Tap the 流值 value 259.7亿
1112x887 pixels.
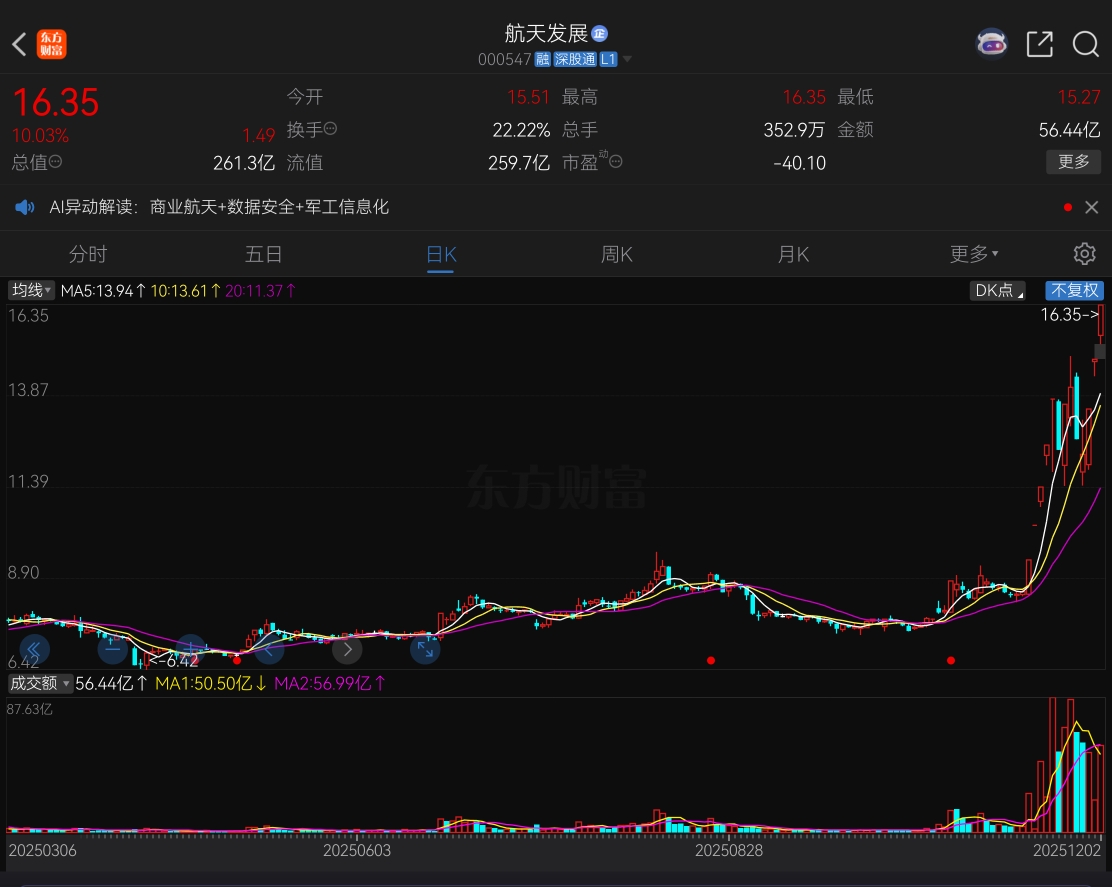point(519,163)
